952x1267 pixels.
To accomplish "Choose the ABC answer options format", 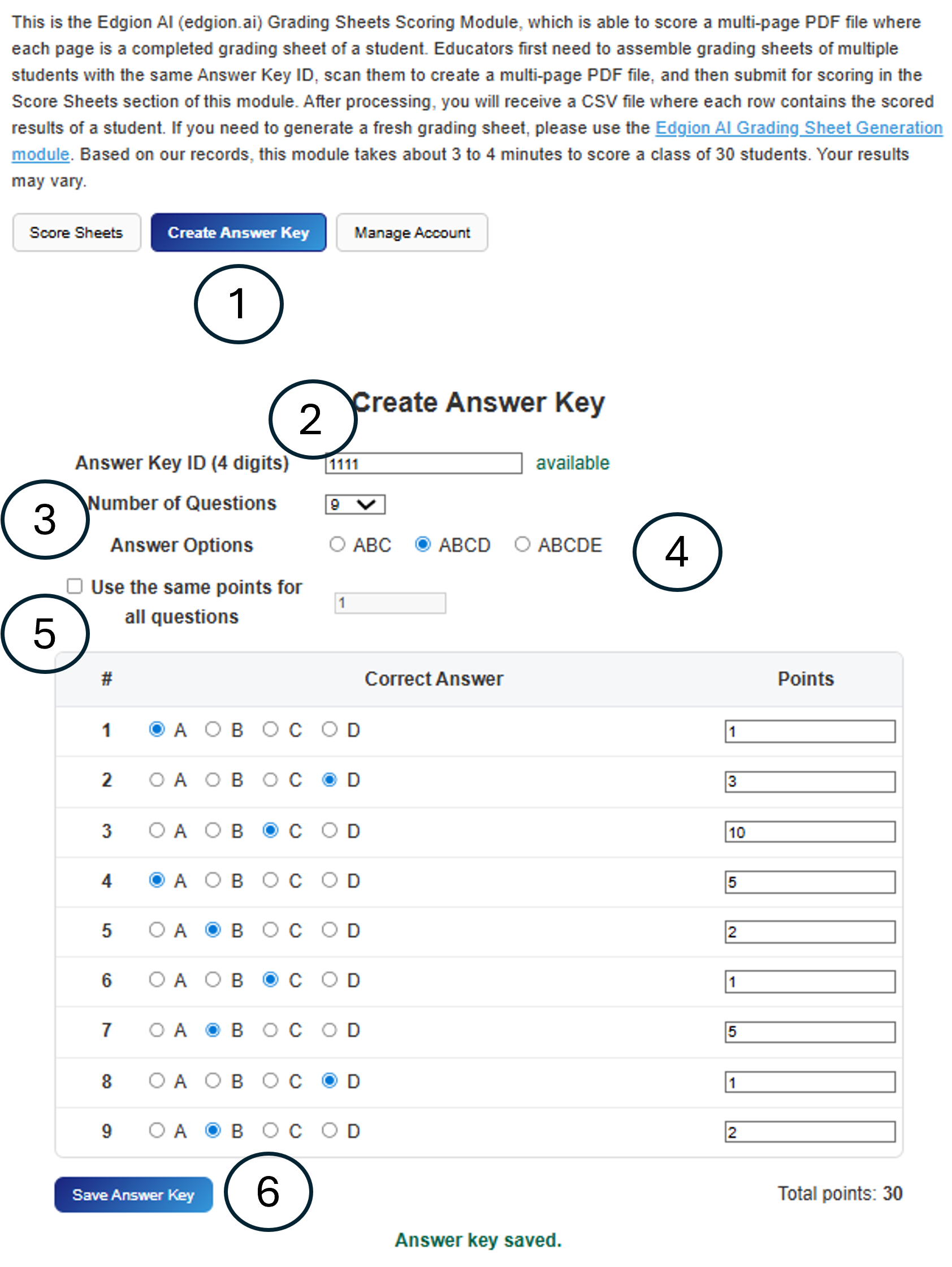I will point(337,544).
